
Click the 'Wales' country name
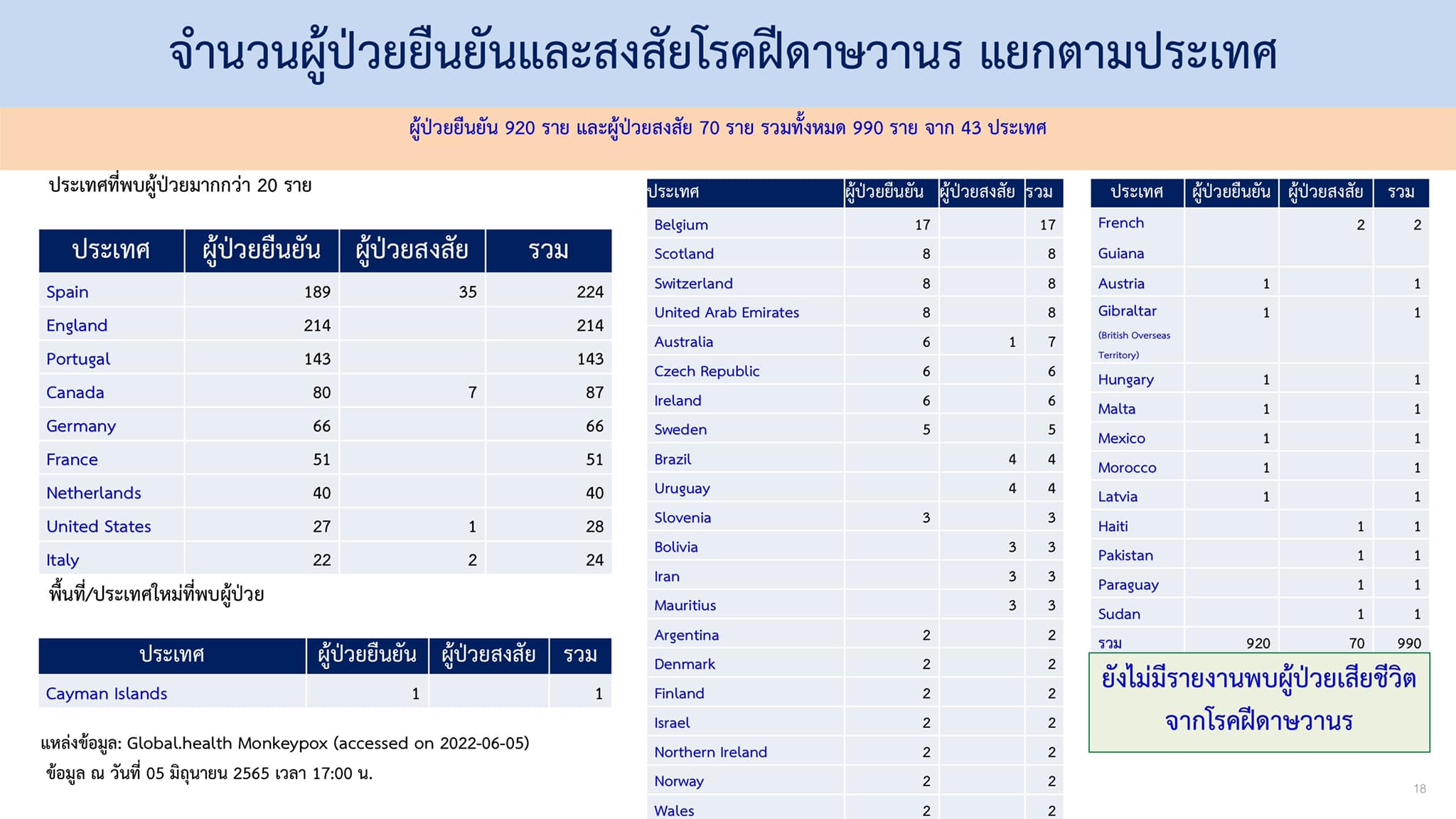pyautogui.click(x=674, y=811)
